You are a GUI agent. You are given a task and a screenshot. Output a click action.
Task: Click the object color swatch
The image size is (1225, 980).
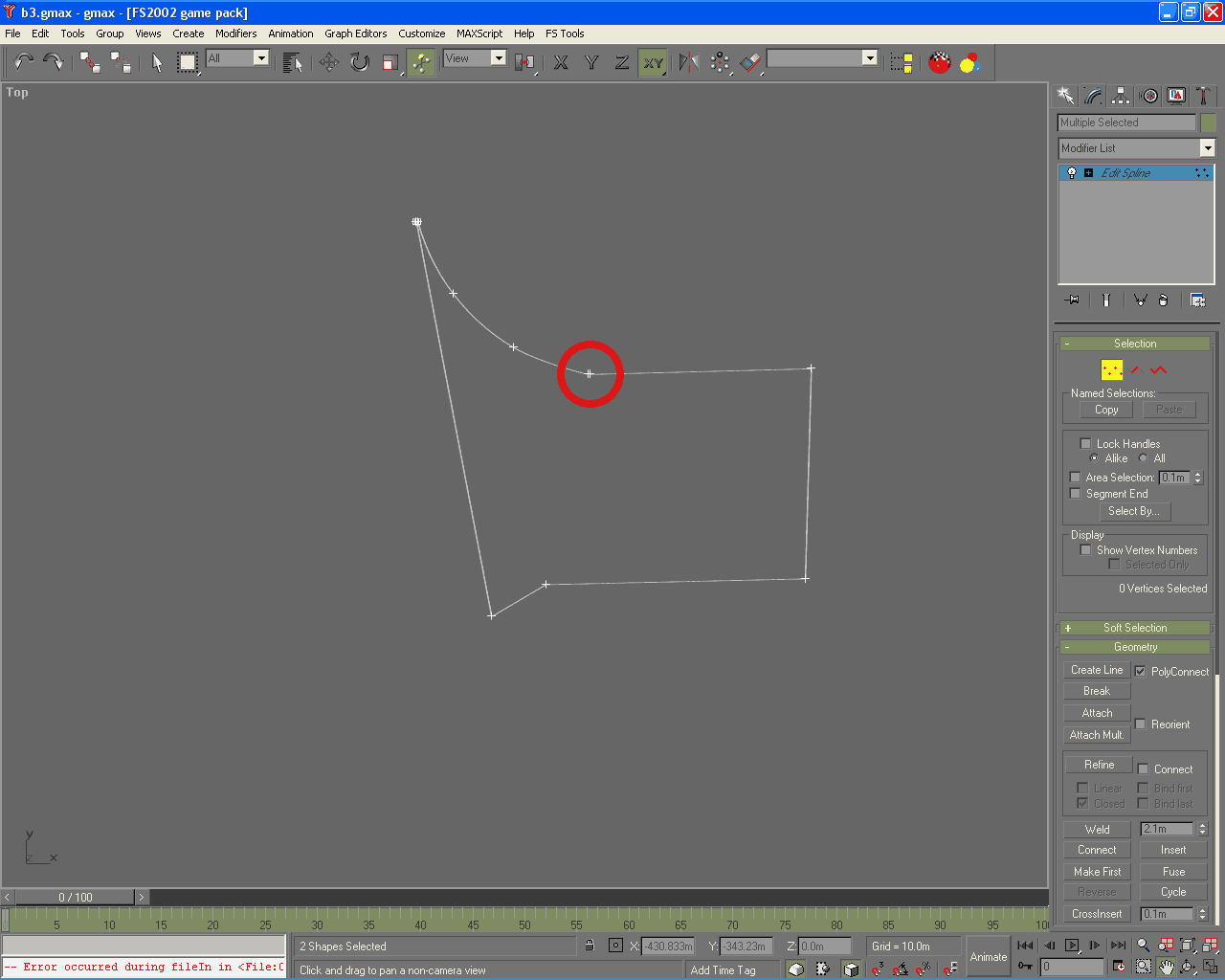tap(1208, 122)
